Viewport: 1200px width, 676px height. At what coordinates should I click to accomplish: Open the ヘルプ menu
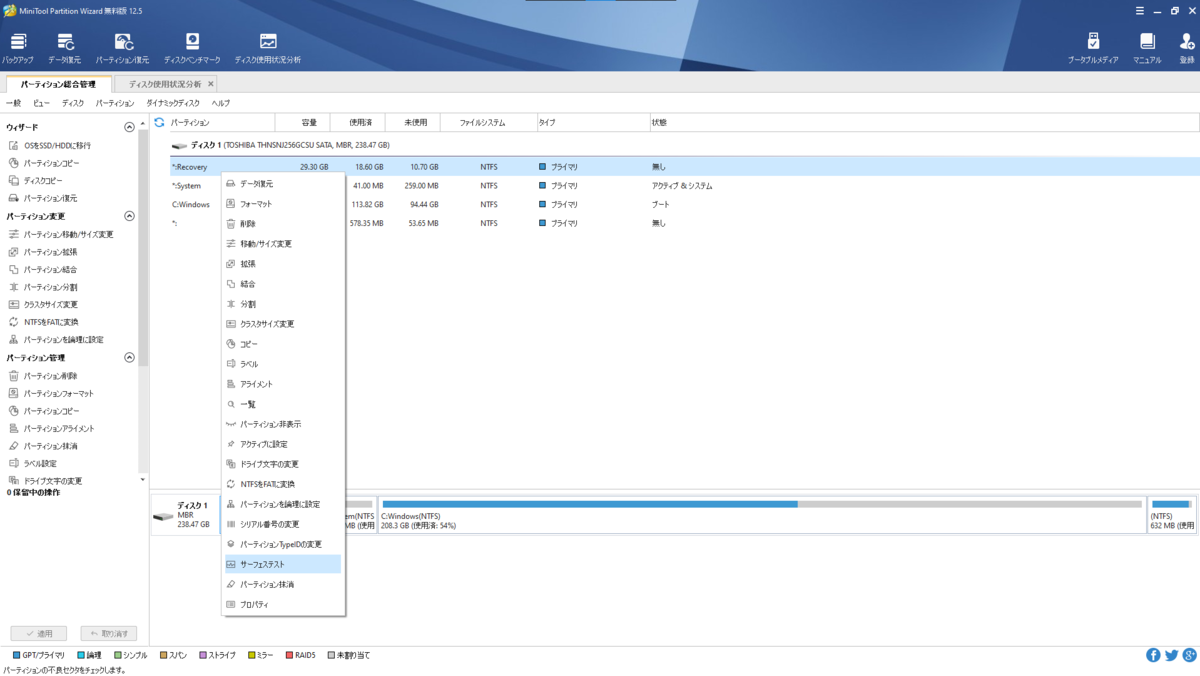(x=220, y=103)
